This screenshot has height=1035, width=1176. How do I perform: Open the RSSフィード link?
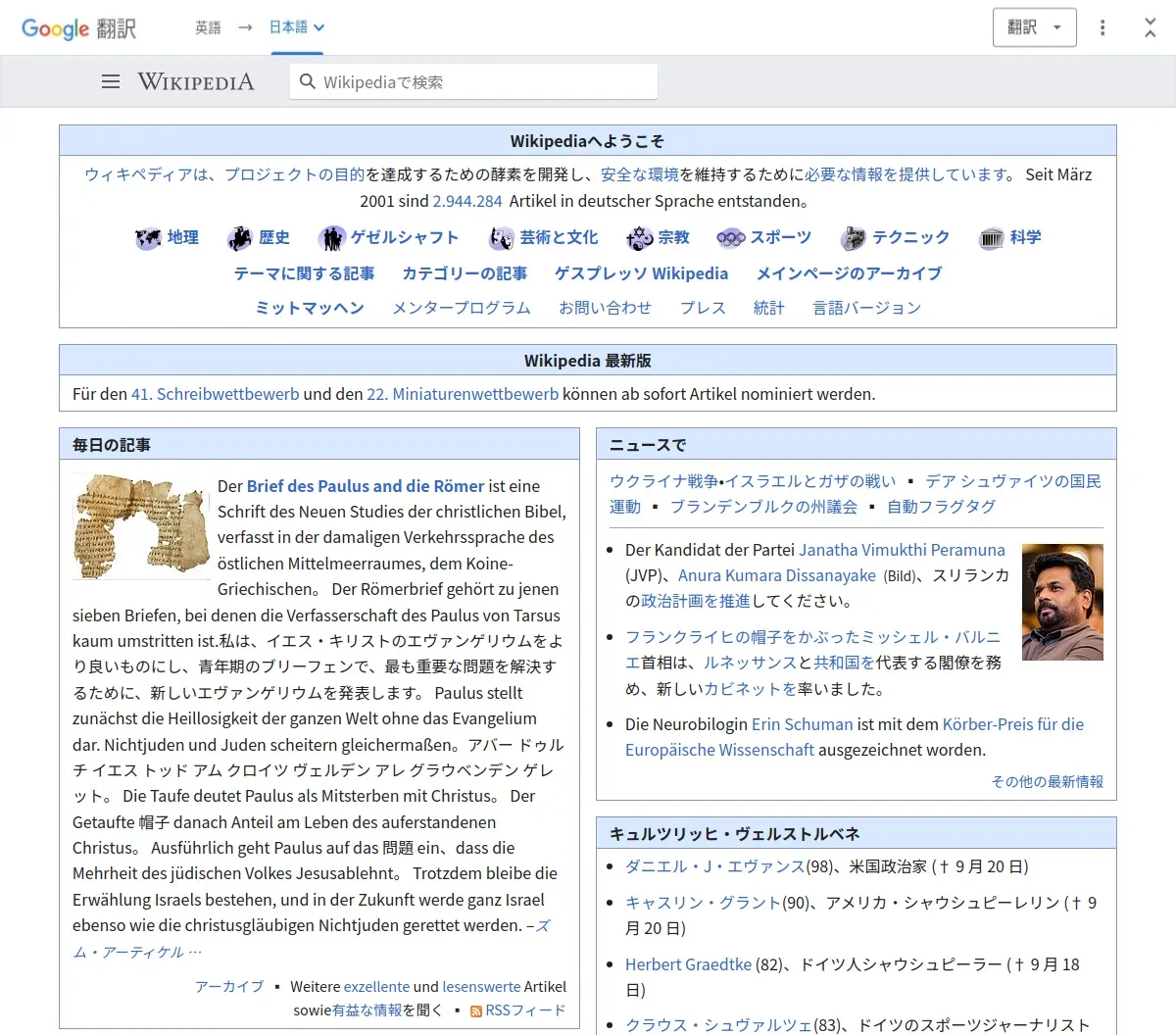point(526,1010)
